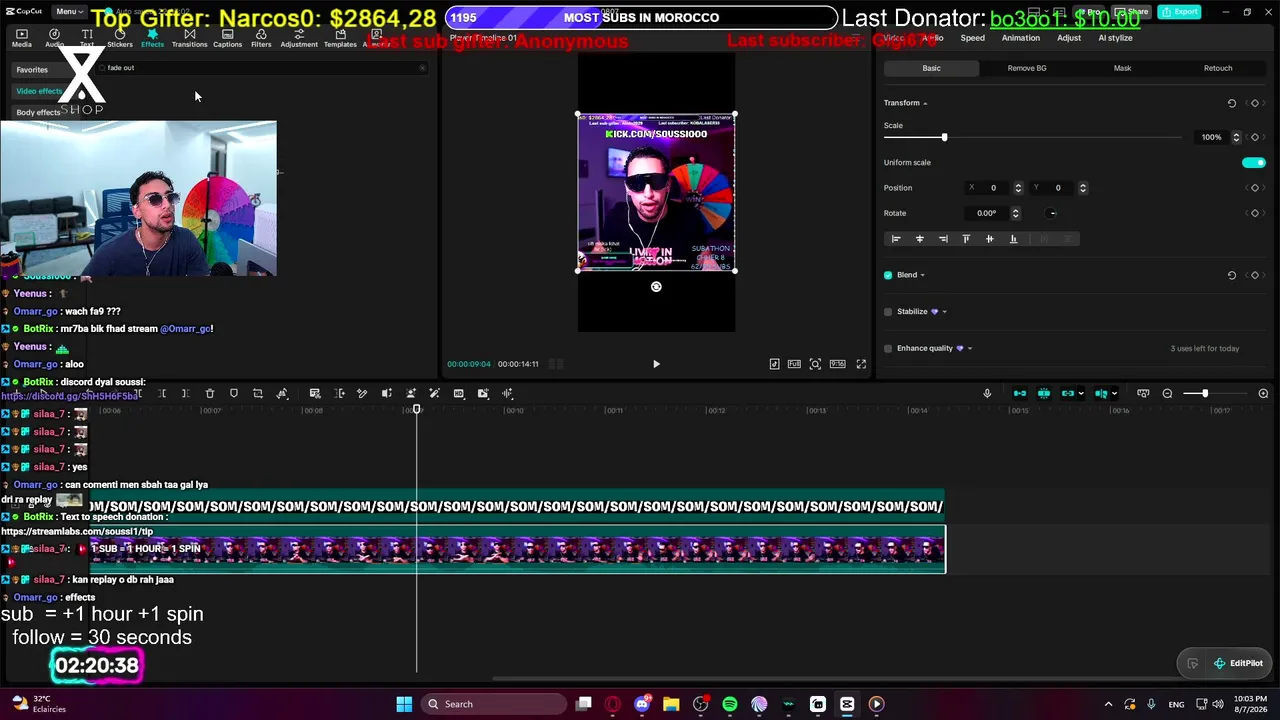Click the Rotate dial knob
The width and height of the screenshot is (1280, 720).
(1052, 213)
